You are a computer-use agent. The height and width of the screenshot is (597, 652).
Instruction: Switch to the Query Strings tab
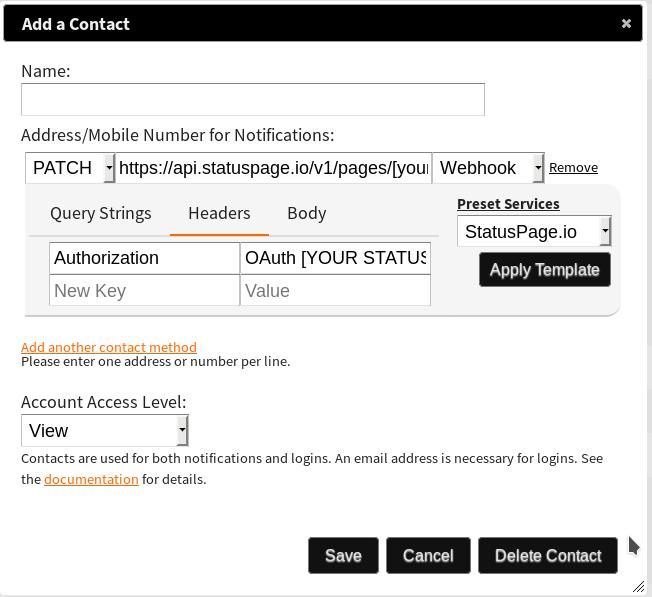pos(101,213)
